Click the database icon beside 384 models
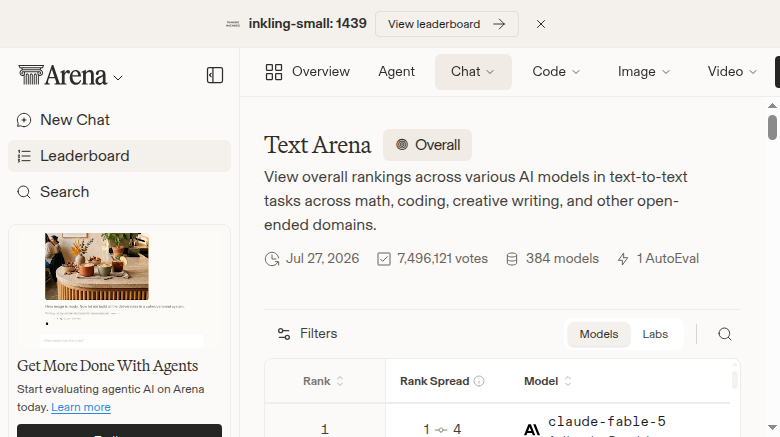 pos(512,259)
